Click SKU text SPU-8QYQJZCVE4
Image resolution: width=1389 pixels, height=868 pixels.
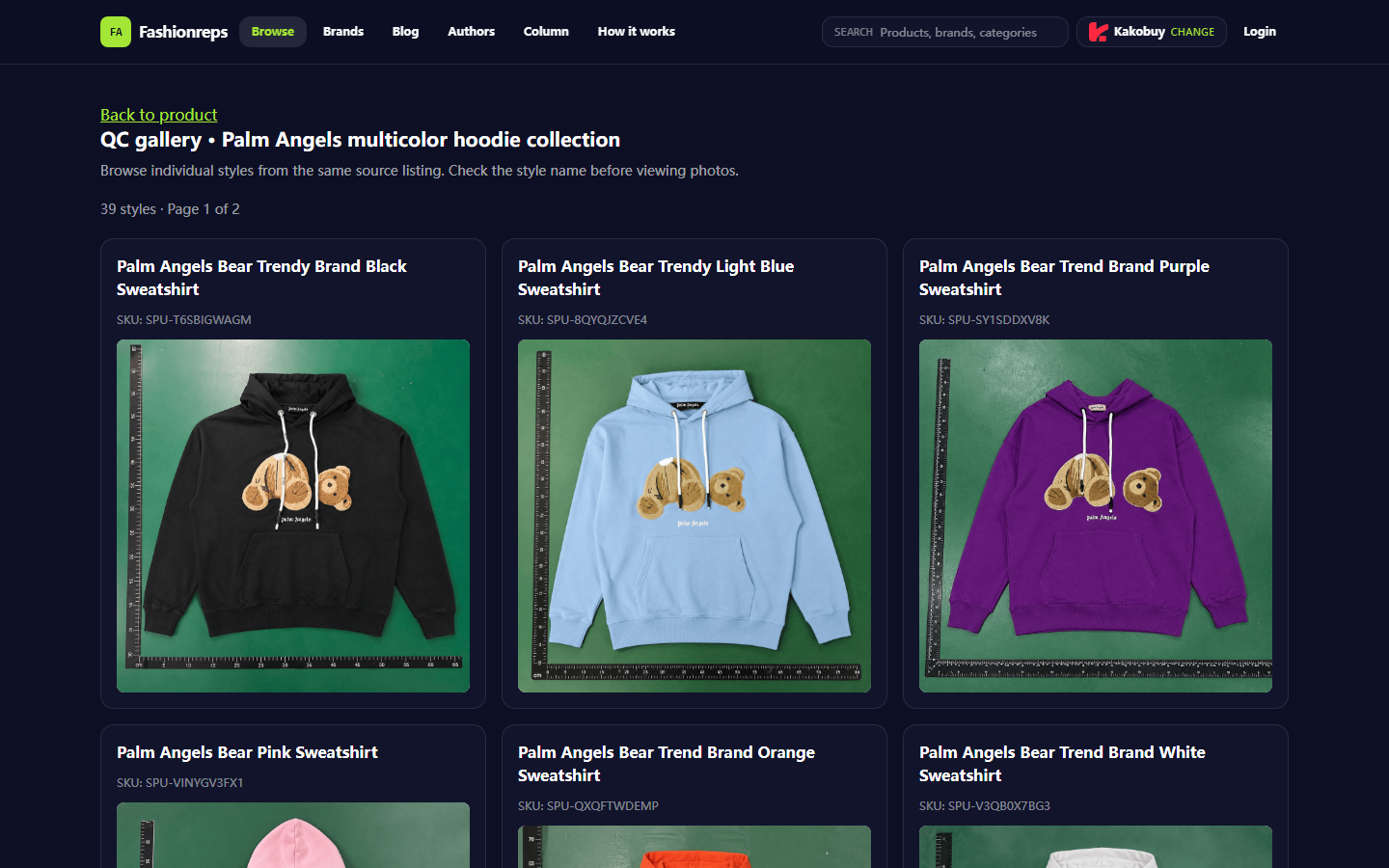pyautogui.click(x=583, y=320)
